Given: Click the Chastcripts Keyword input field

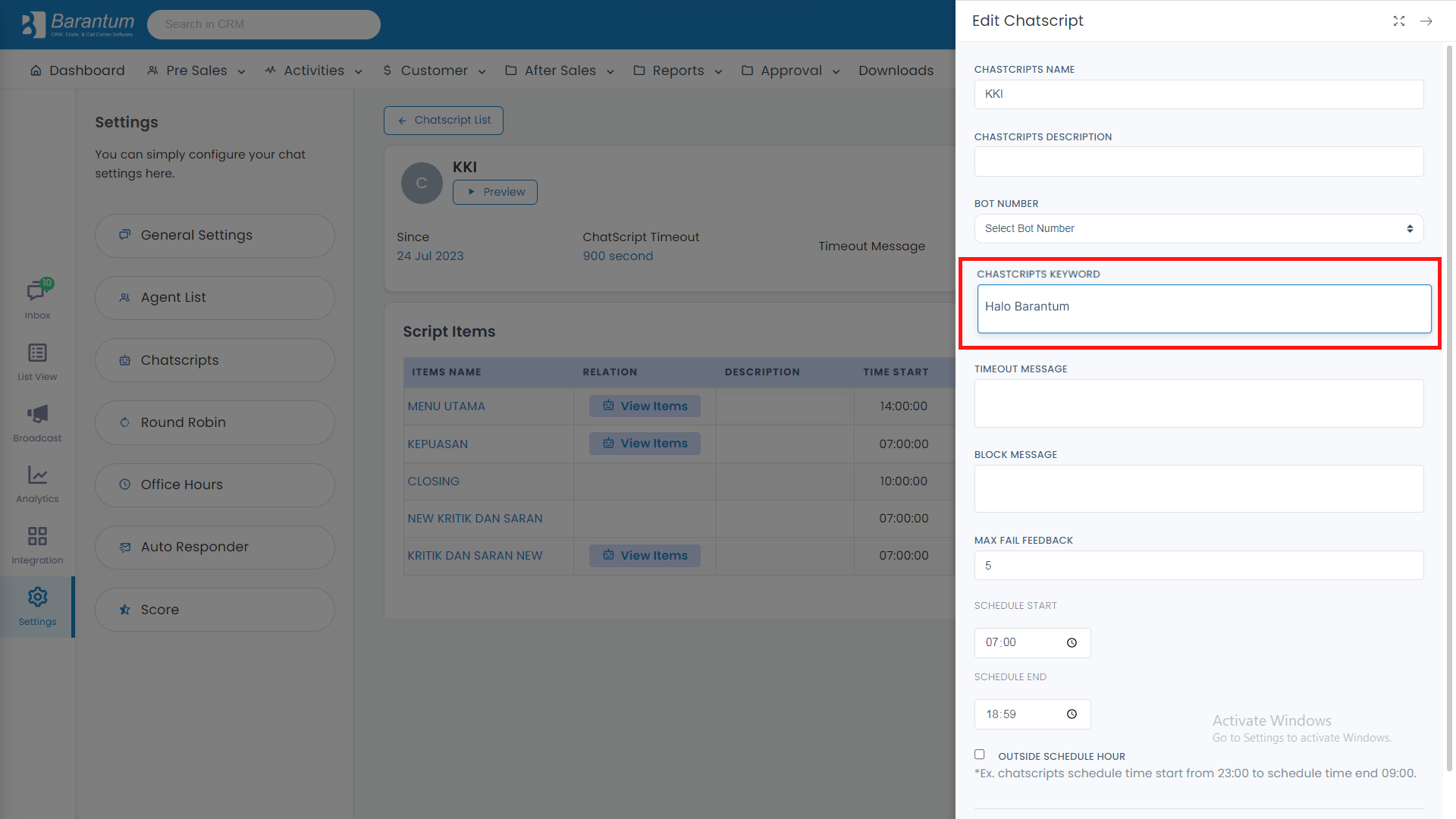Looking at the screenshot, I should [1203, 309].
